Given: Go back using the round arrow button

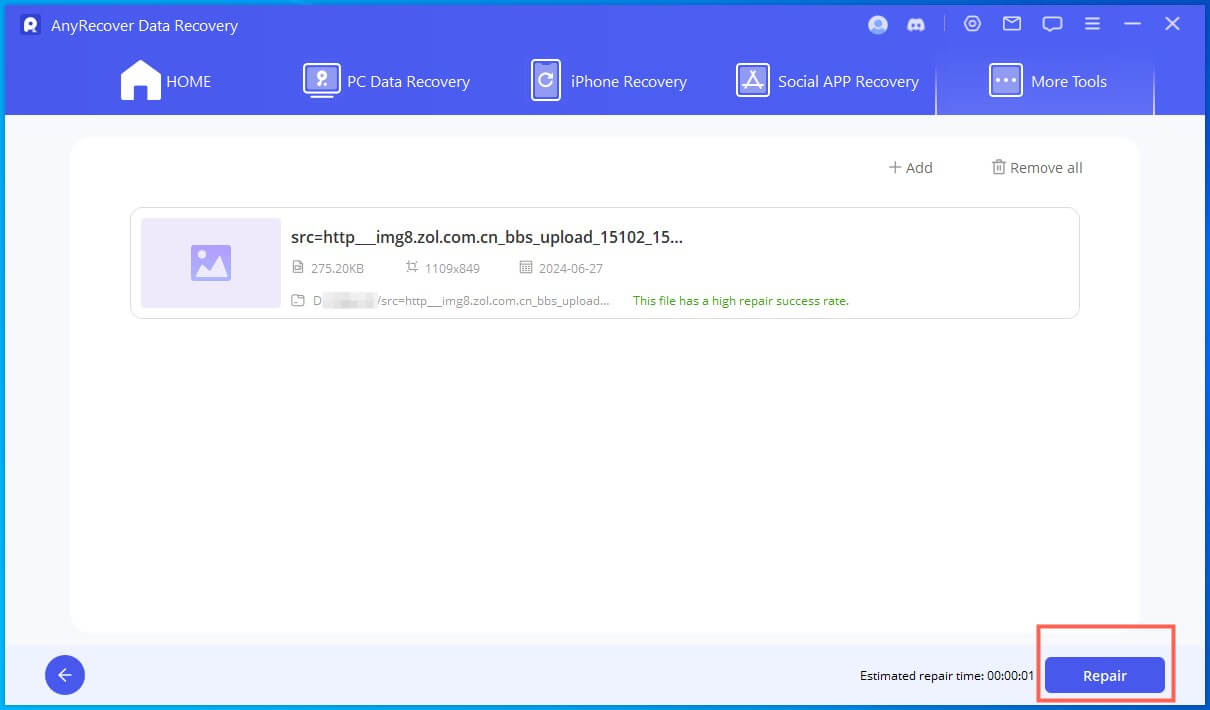Looking at the screenshot, I should (x=65, y=675).
